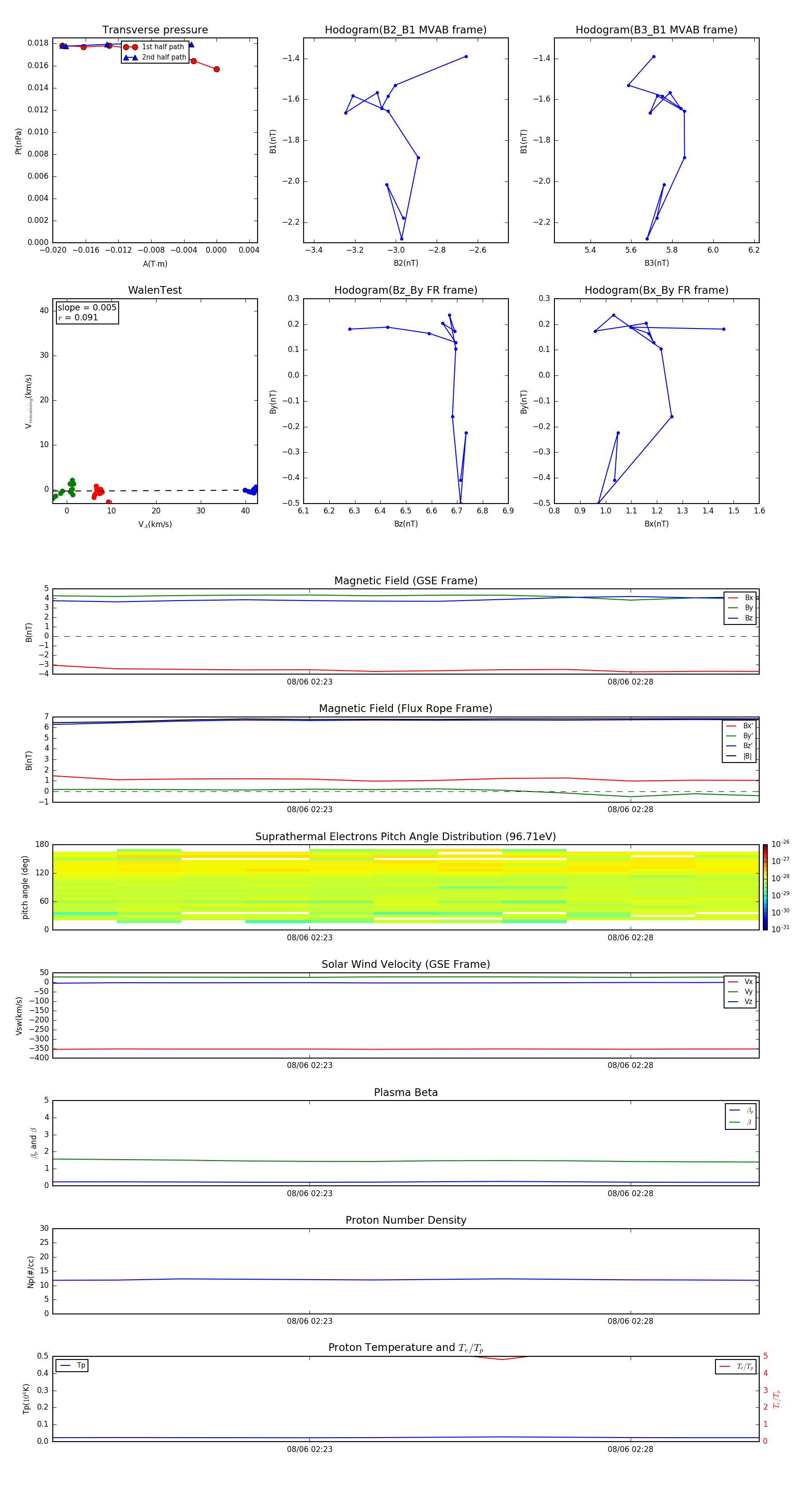Click the '08/06 02:28' tick under GSE magnetic field

point(631,682)
